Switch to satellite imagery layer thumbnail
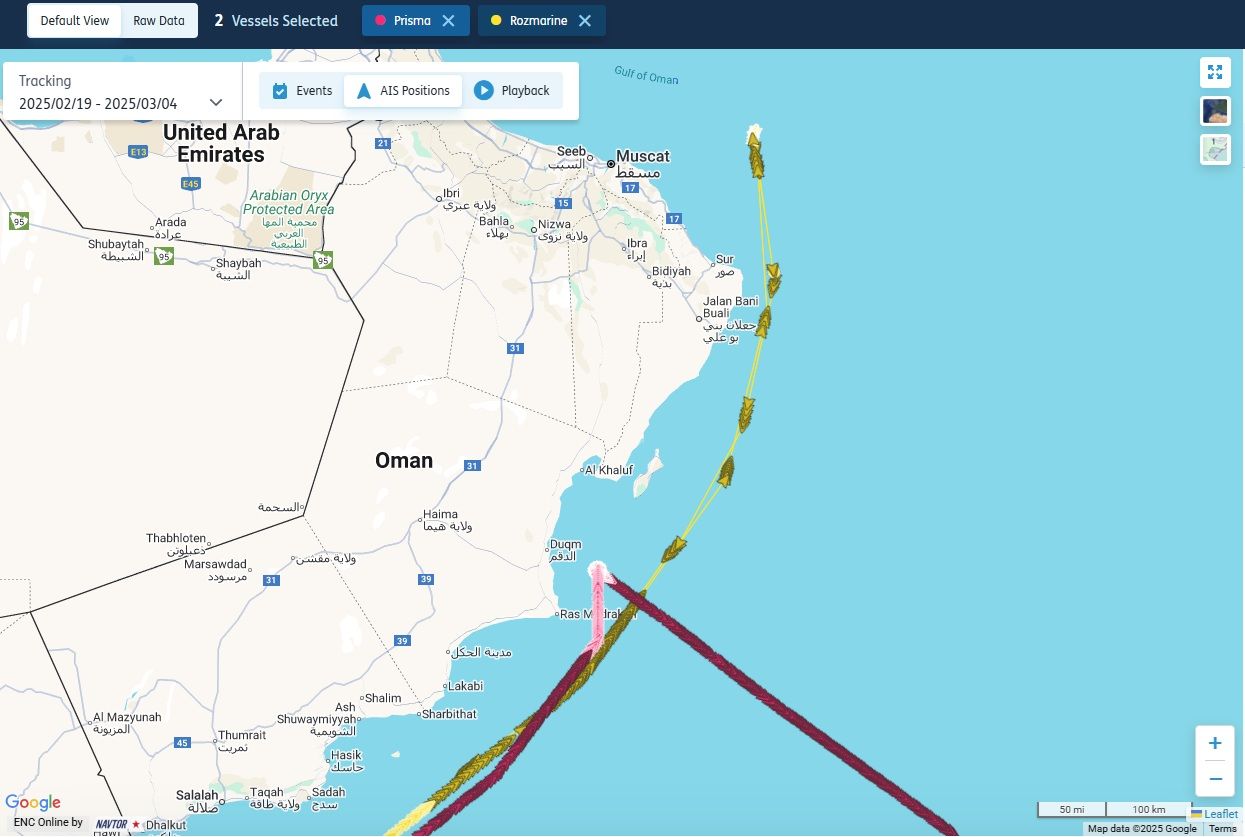1245x837 pixels. click(x=1215, y=111)
